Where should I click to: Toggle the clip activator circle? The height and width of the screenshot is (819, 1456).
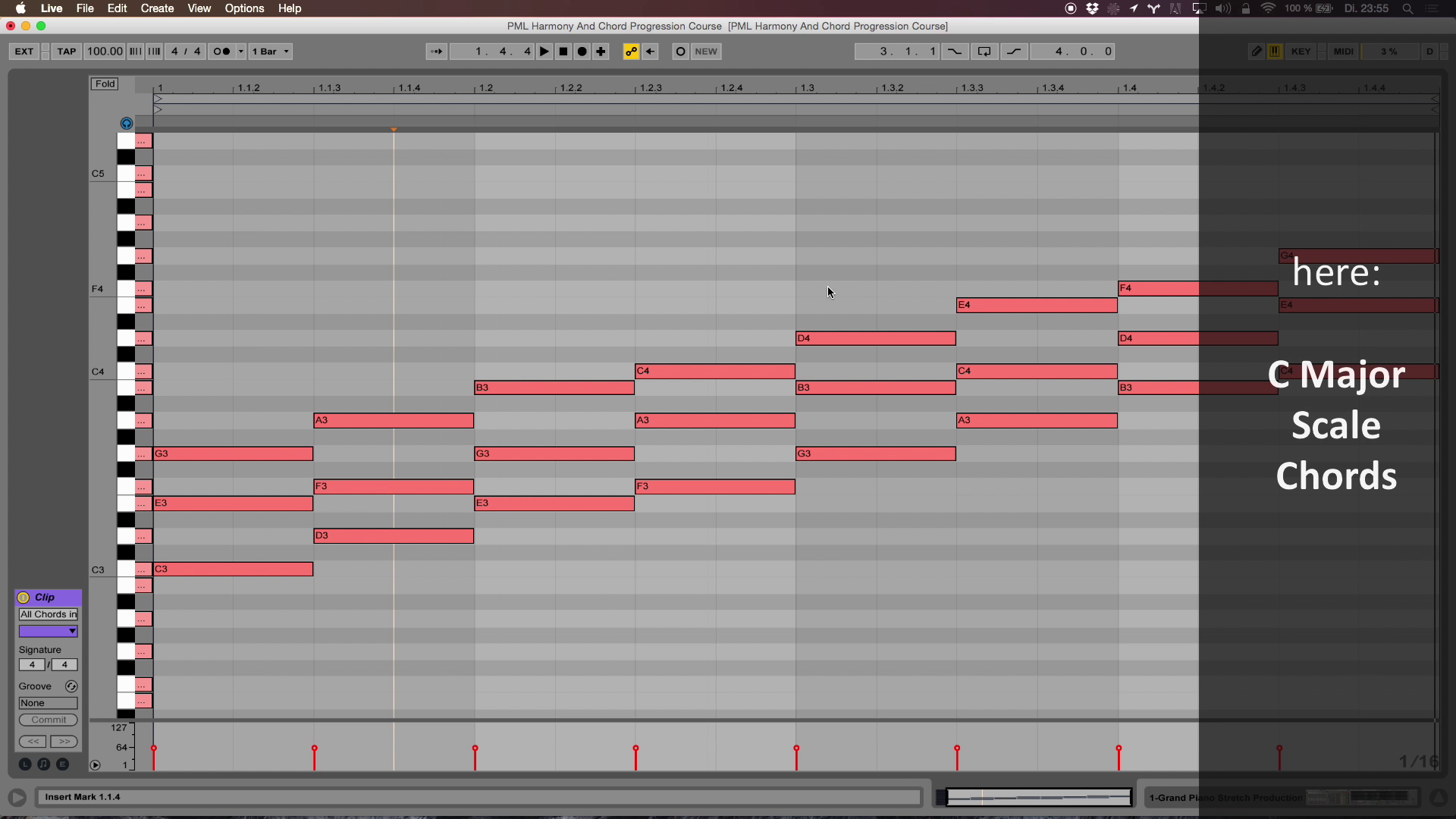point(24,598)
